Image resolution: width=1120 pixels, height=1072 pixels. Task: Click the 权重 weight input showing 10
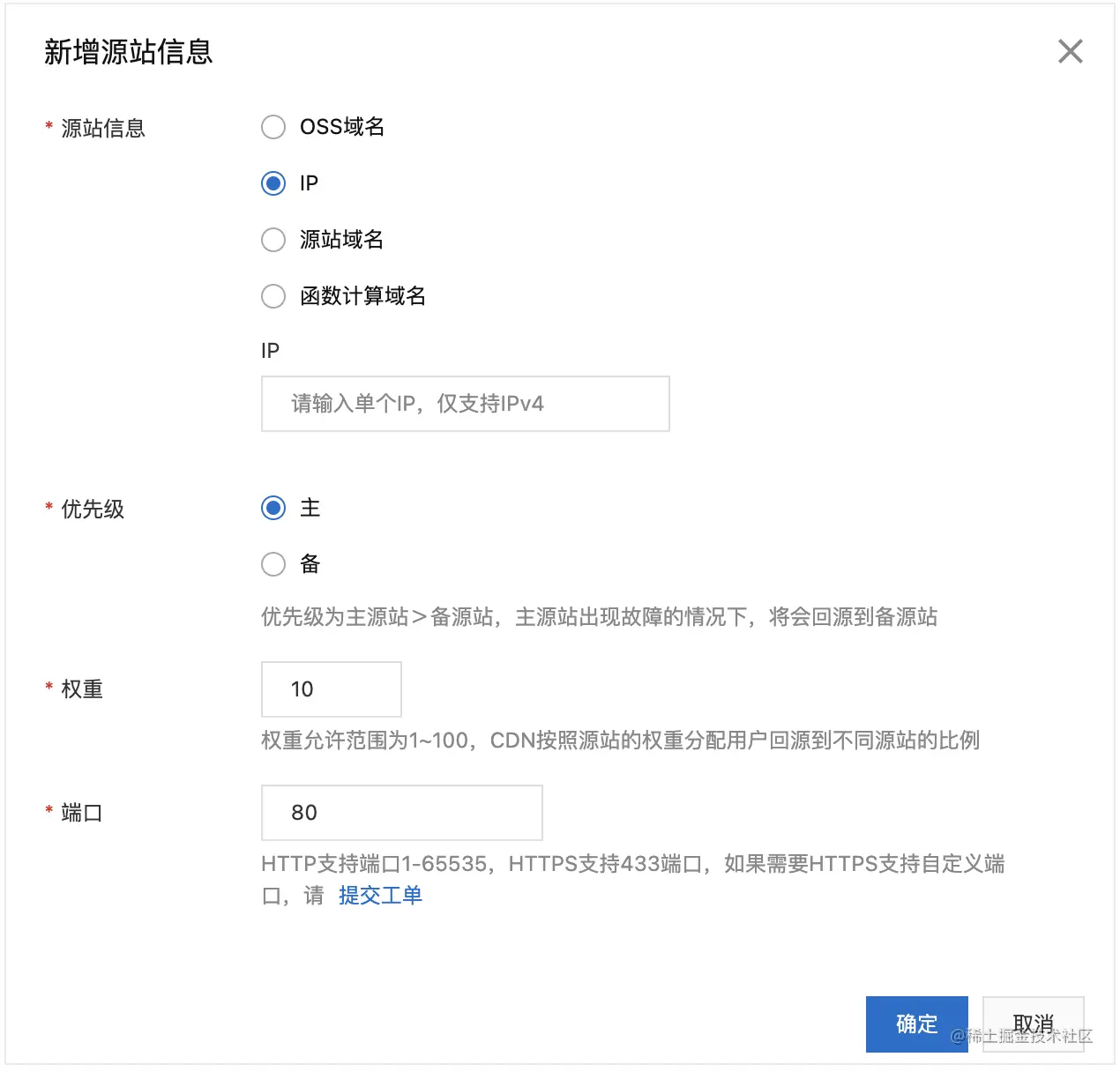332,689
